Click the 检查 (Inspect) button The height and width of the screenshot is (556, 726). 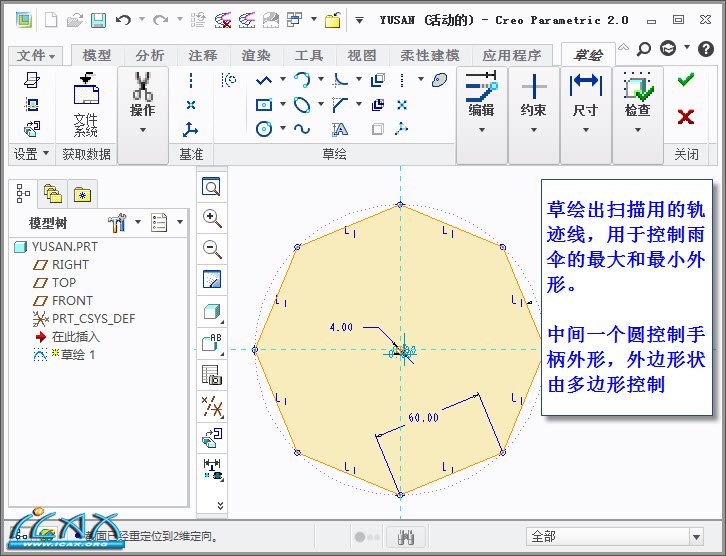point(637,102)
